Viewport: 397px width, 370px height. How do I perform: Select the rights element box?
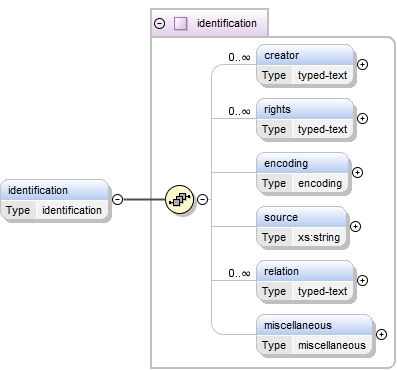(x=305, y=119)
